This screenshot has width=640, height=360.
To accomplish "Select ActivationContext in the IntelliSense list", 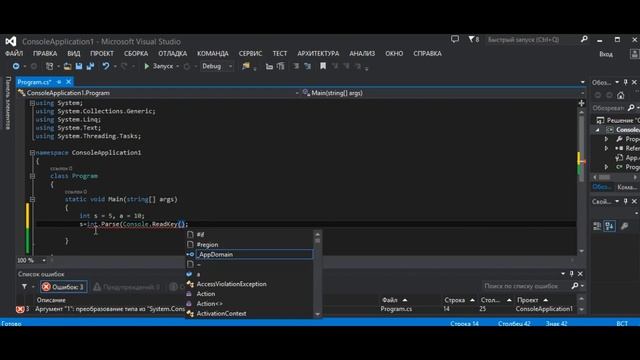I will 249,313.
